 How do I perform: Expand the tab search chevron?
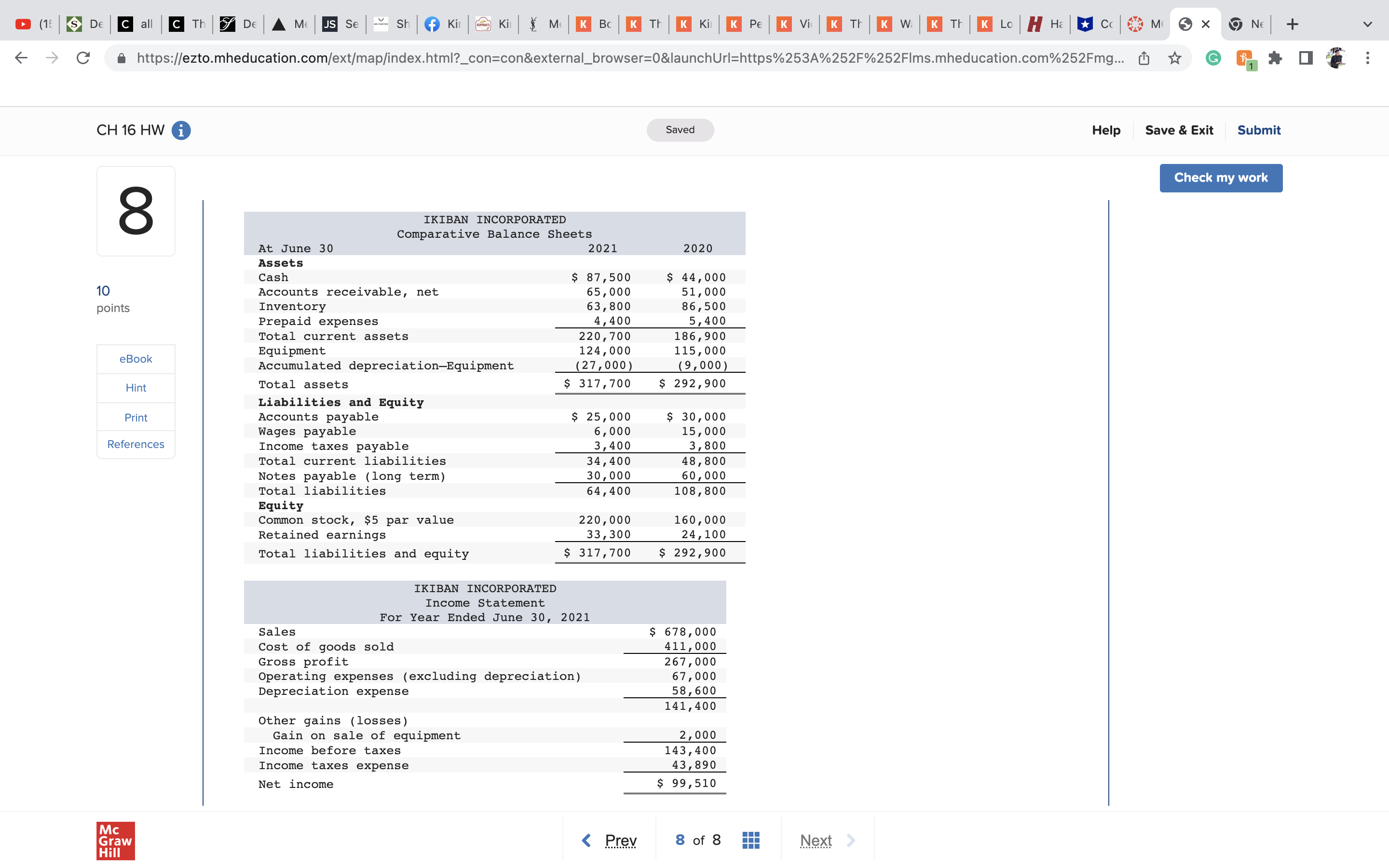[x=1367, y=24]
